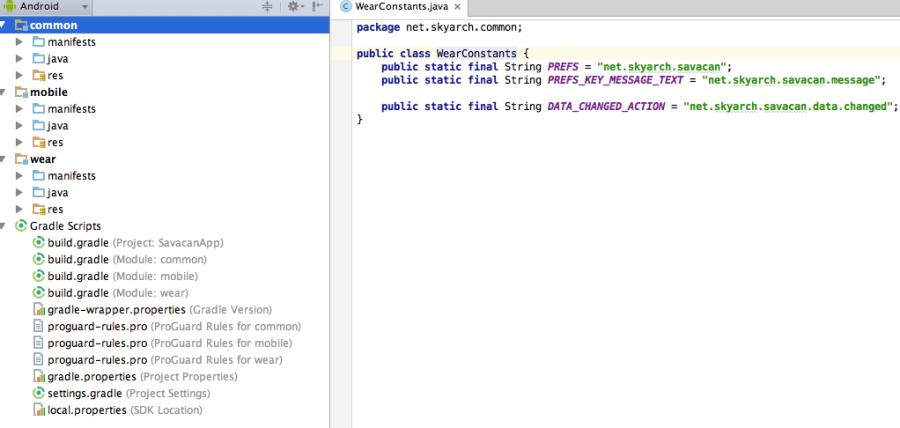Click the mobile module folder icon
The height and width of the screenshot is (428, 900).
coord(22,92)
